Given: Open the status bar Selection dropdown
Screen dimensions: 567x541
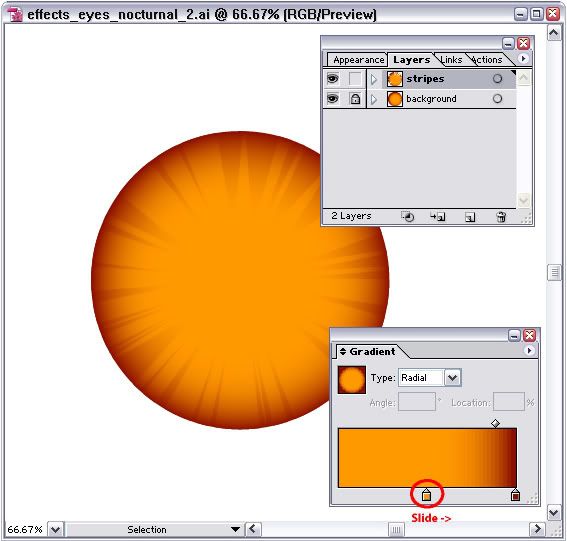Looking at the screenshot, I should point(236,530).
